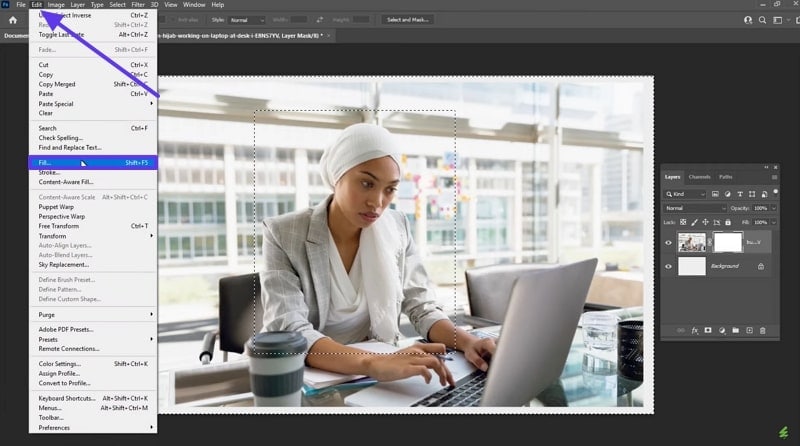
Task: Open the Help menu
Action: click(218, 5)
